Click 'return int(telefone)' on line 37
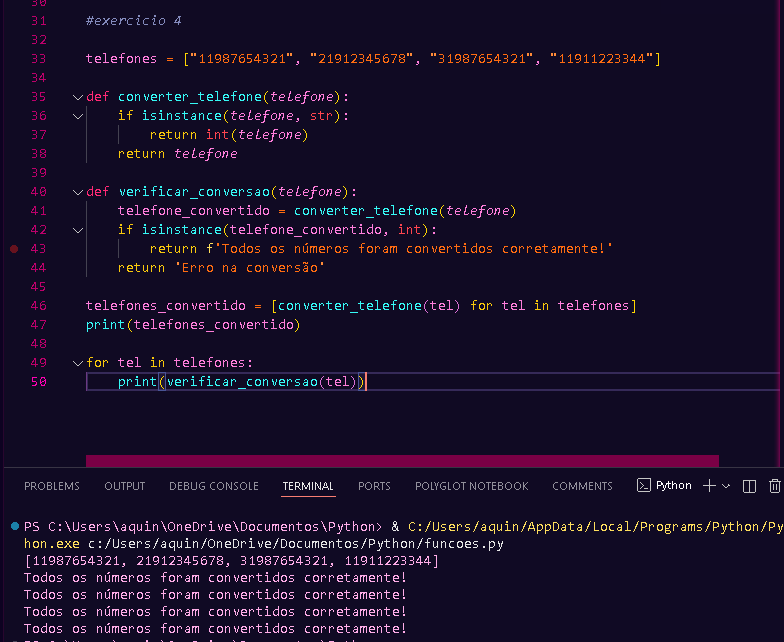 coord(228,134)
